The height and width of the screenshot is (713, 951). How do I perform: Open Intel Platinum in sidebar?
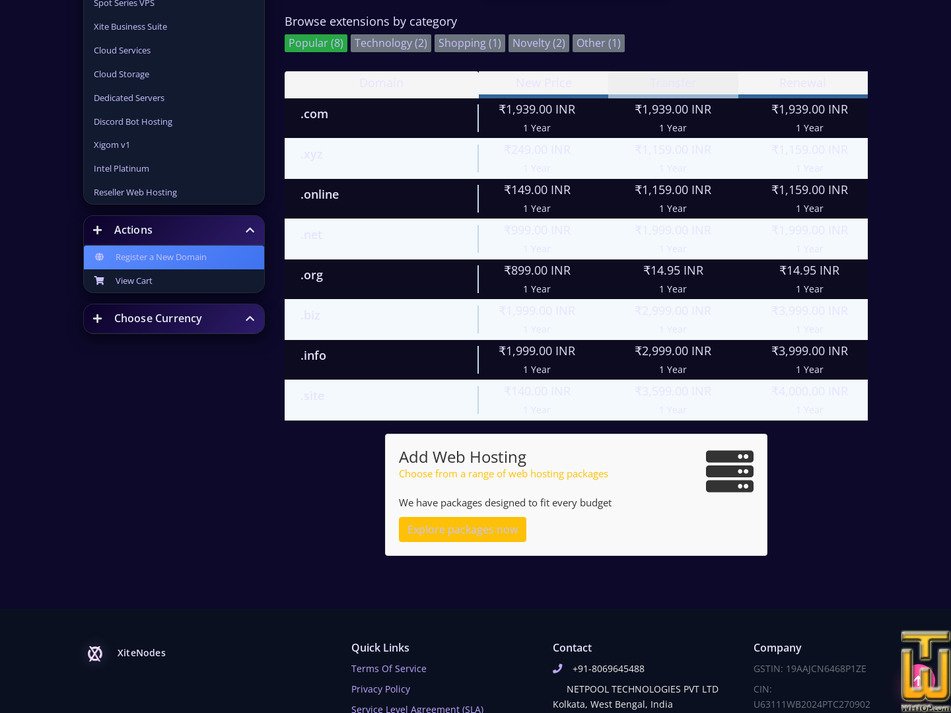click(121, 169)
